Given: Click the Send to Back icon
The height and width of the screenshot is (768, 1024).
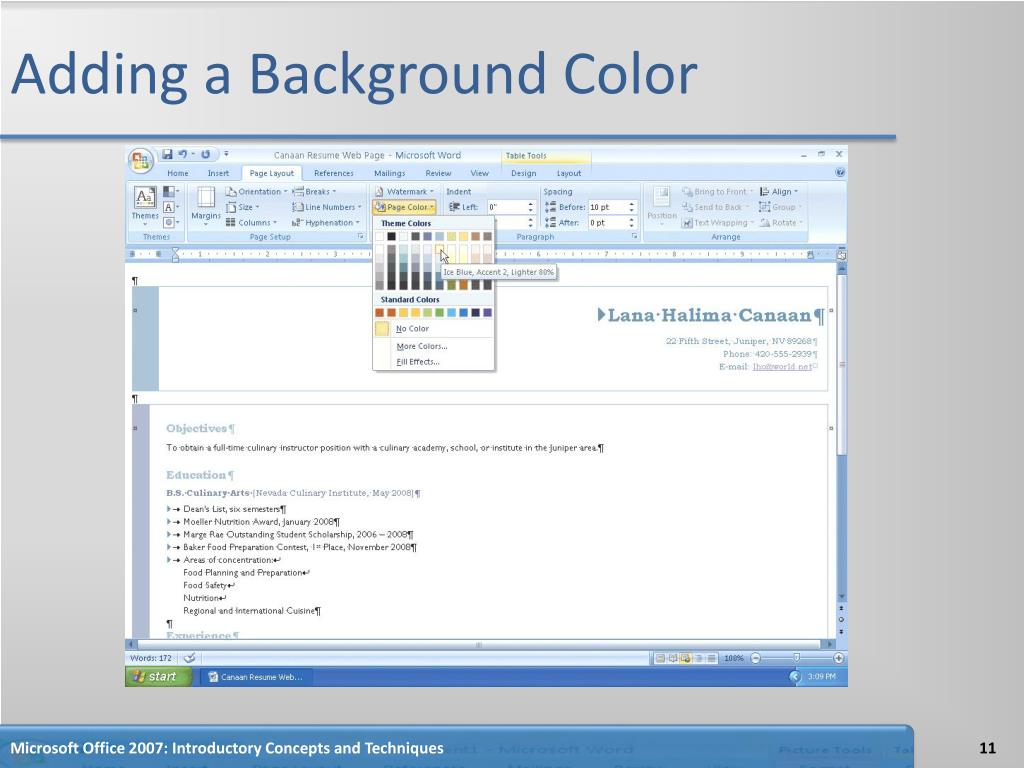Looking at the screenshot, I should click(687, 207).
